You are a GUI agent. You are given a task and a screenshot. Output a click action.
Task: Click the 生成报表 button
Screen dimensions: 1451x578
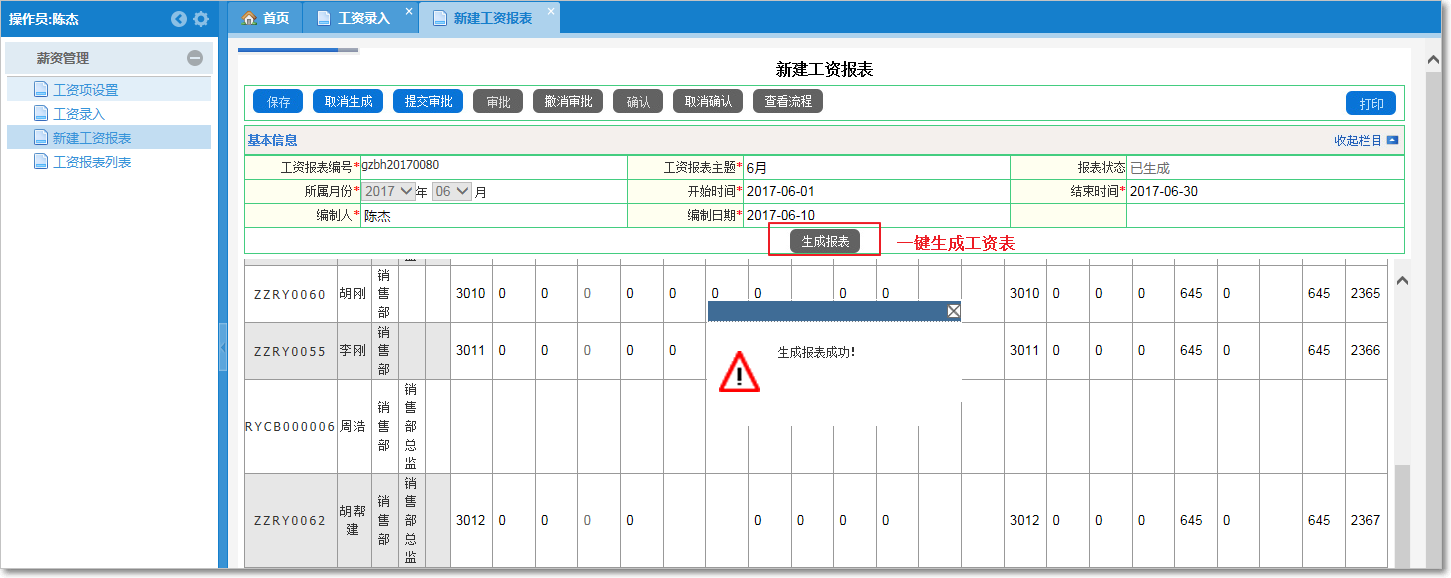(x=823, y=239)
